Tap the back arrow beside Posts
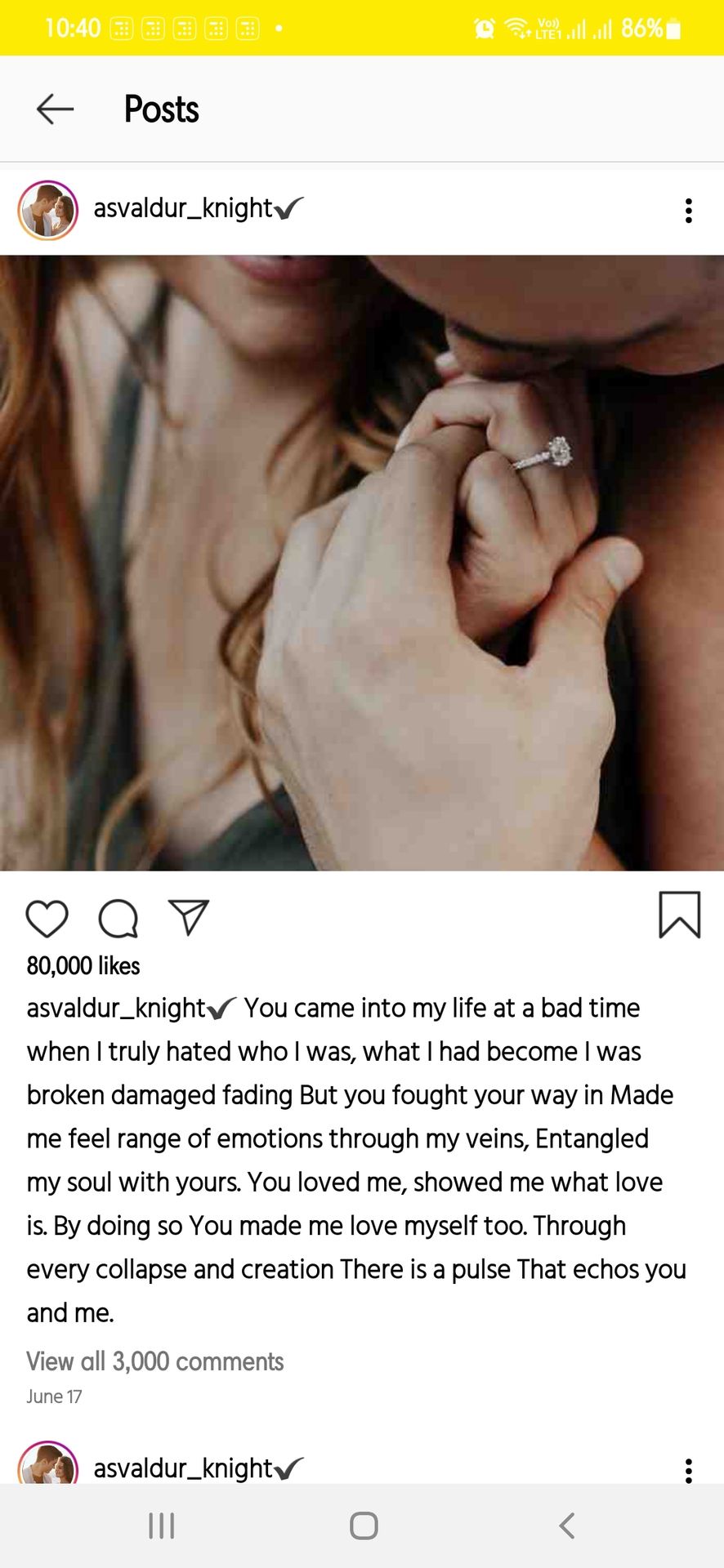Image resolution: width=724 pixels, height=1568 pixels. [x=56, y=109]
